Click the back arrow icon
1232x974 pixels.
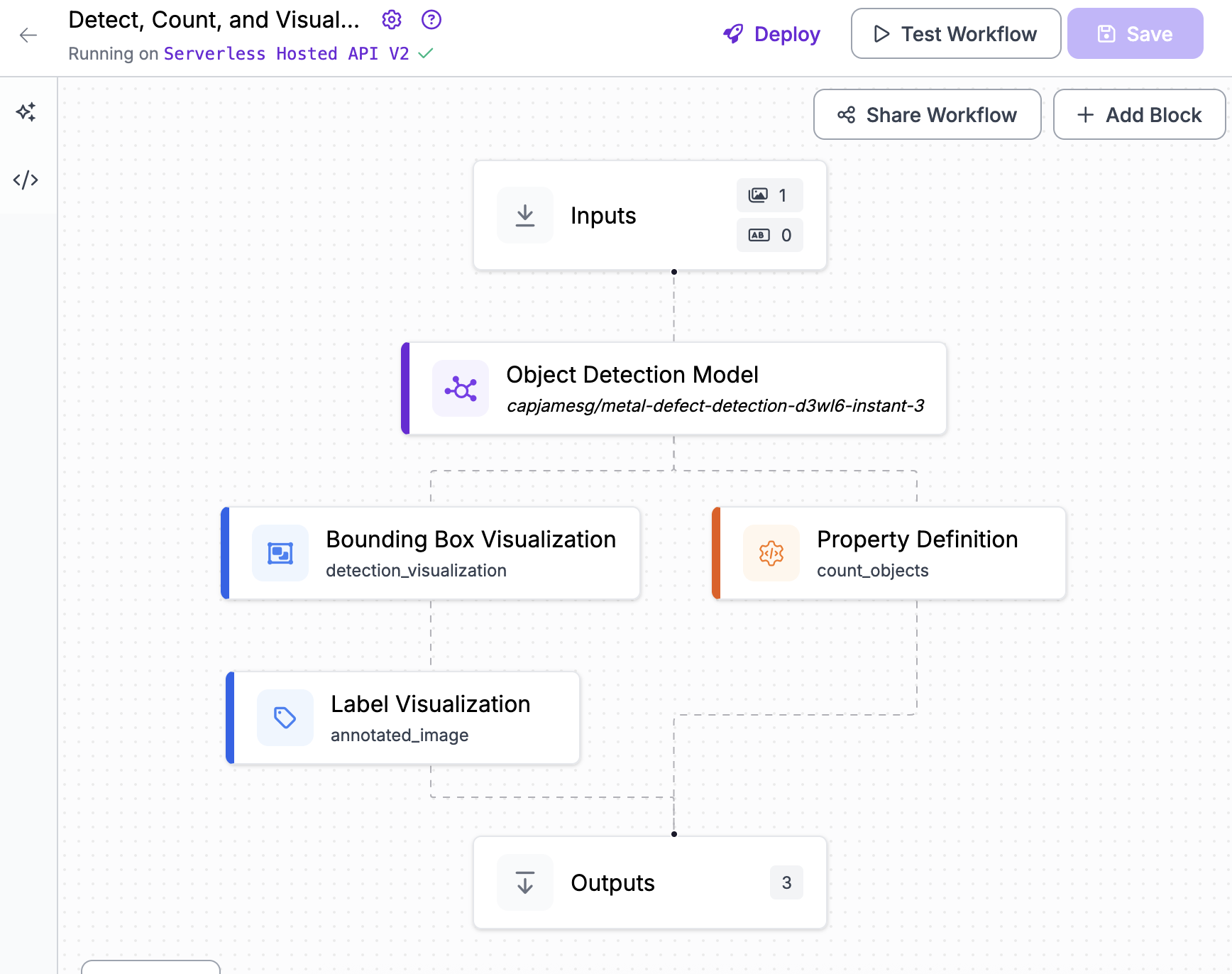click(28, 35)
